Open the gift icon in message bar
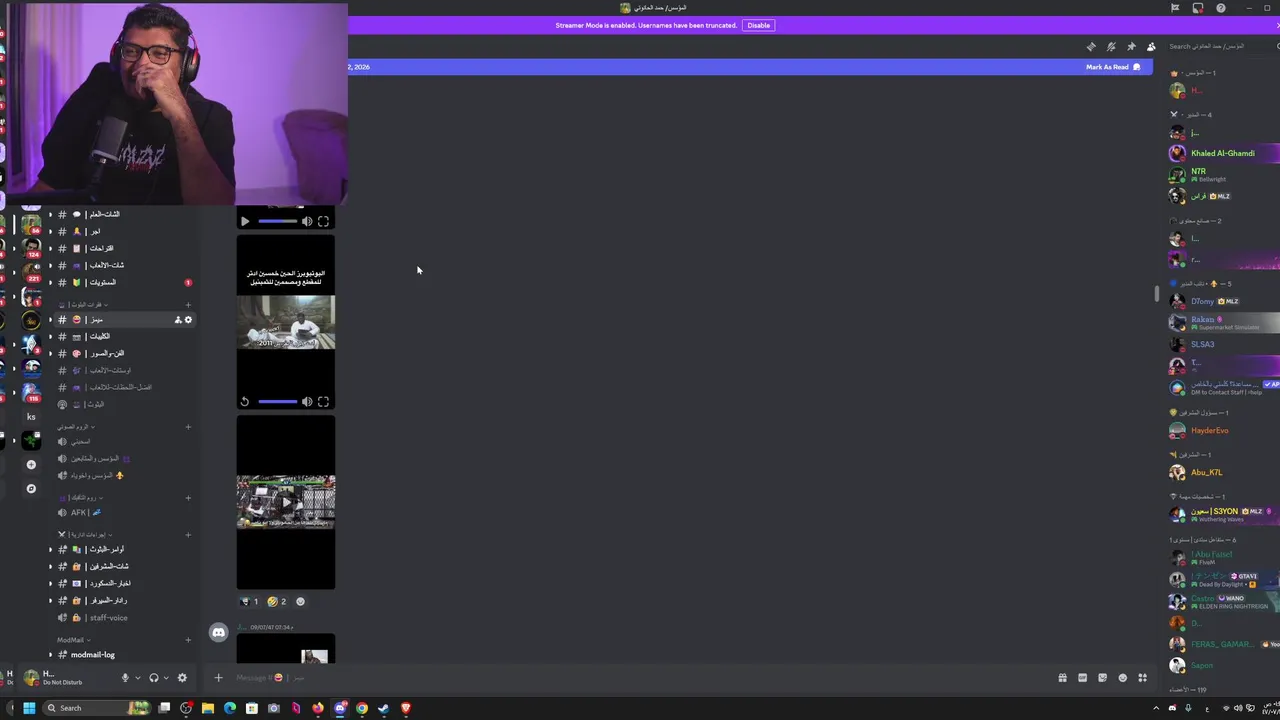 point(1062,678)
